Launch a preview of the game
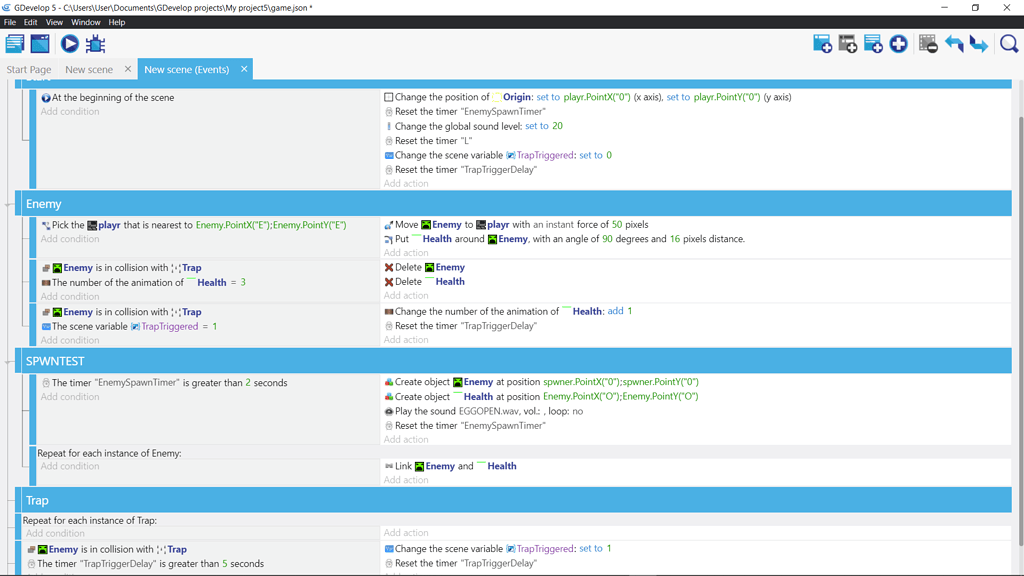The width and height of the screenshot is (1024, 576). point(68,43)
